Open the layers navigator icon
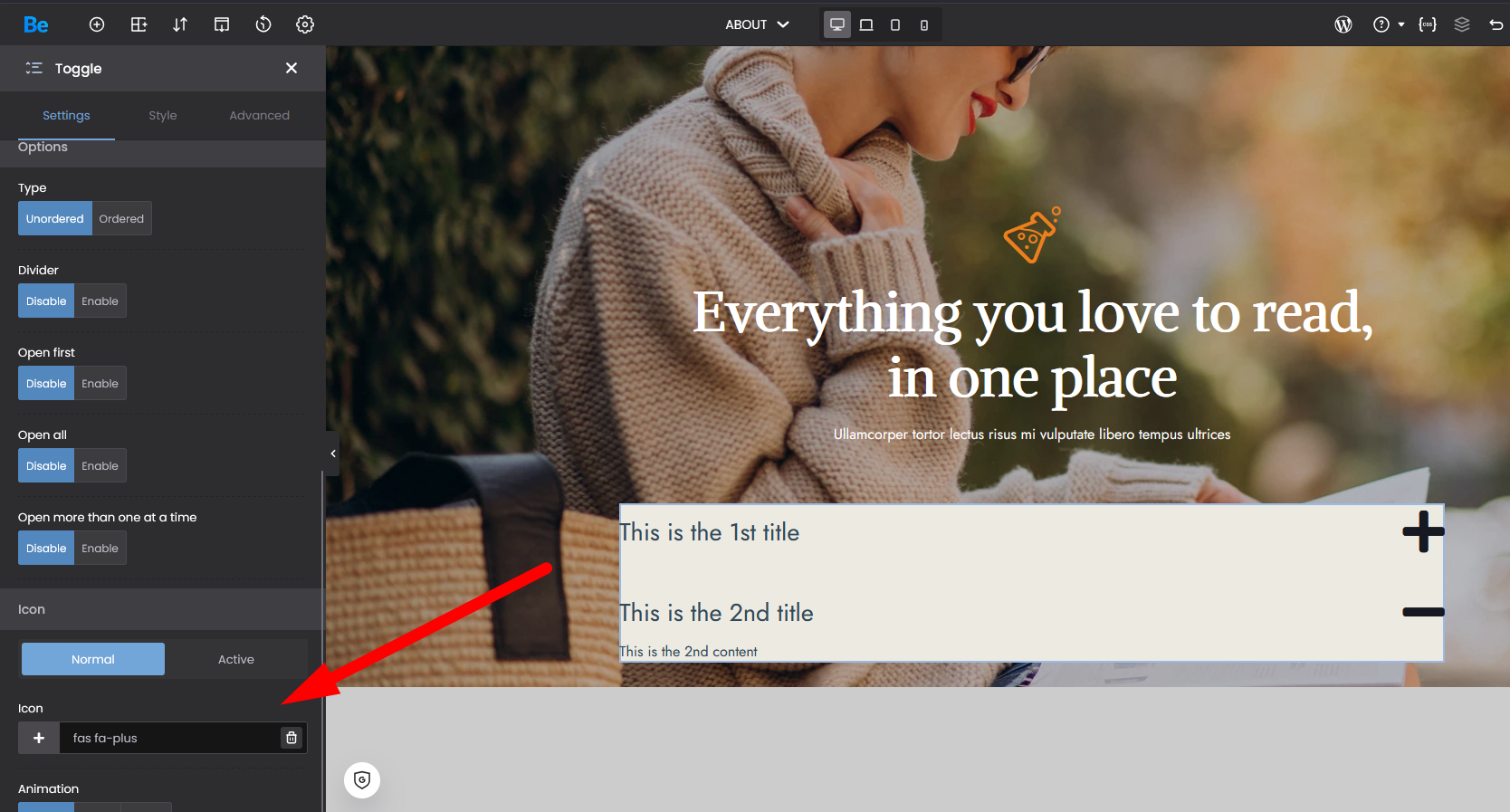 click(1462, 24)
